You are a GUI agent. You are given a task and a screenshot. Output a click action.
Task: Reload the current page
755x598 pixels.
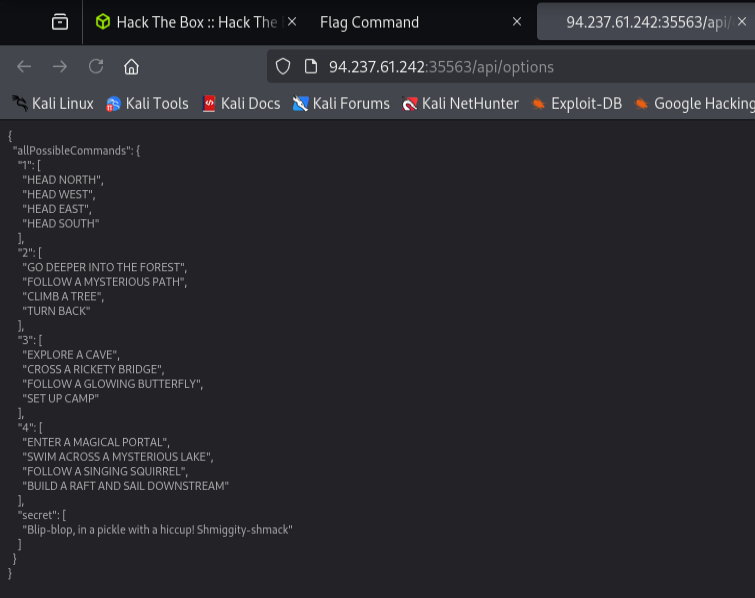click(x=96, y=66)
